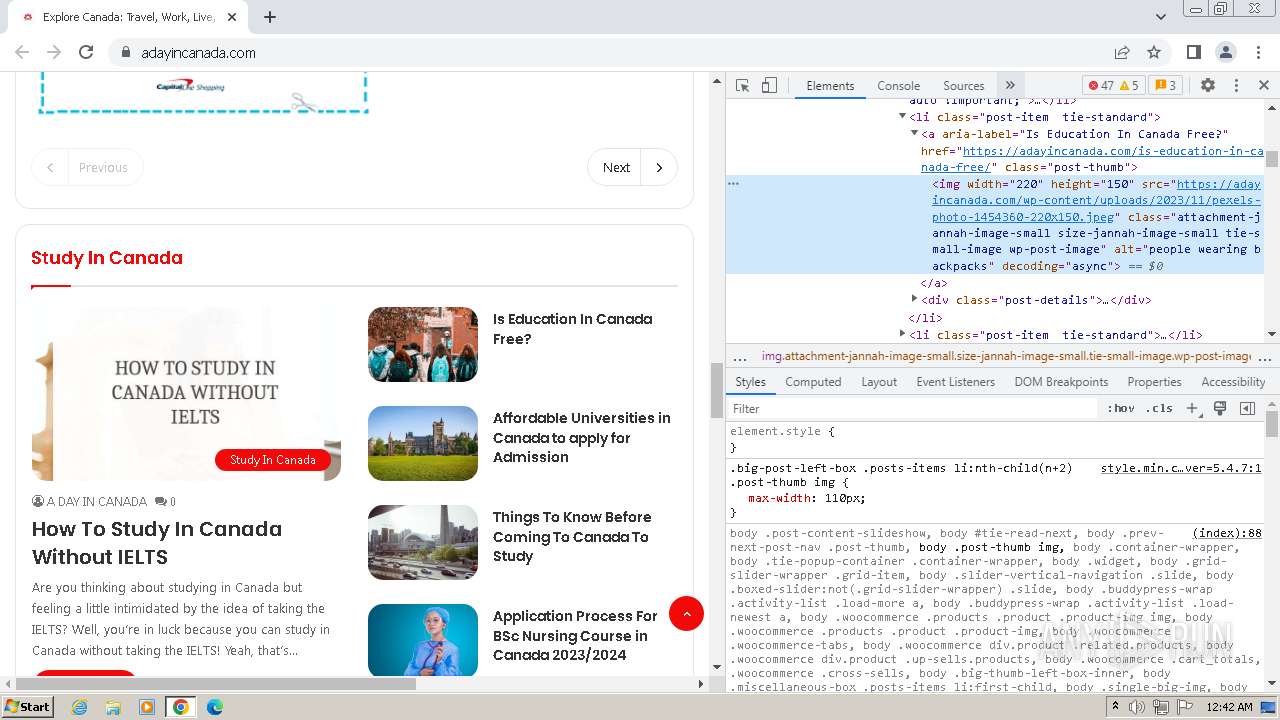Open the ellipsis menu on selected img node
The width and height of the screenshot is (1280, 720).
[x=734, y=184]
